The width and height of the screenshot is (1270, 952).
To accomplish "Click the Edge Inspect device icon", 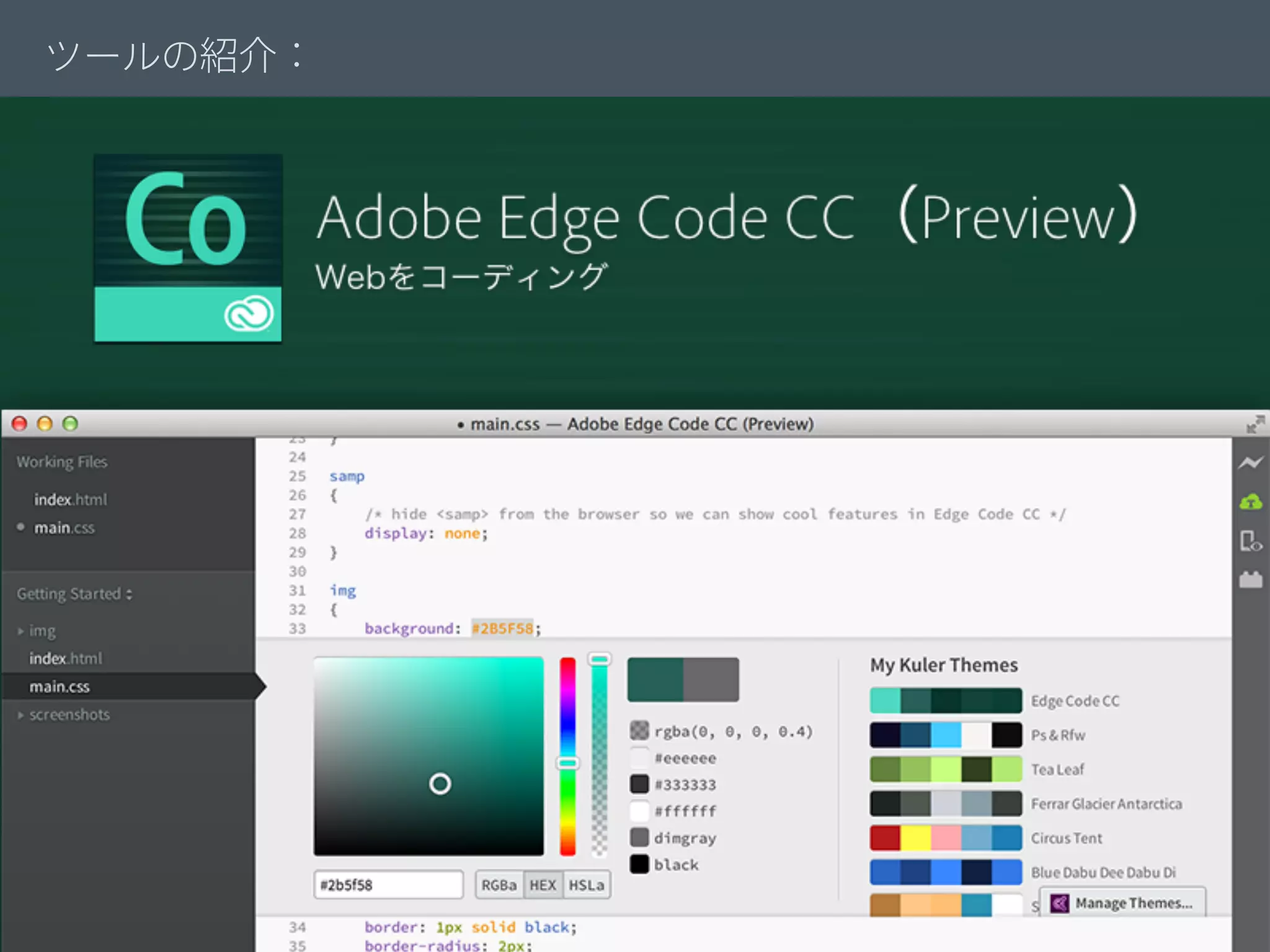I will coord(1250,541).
